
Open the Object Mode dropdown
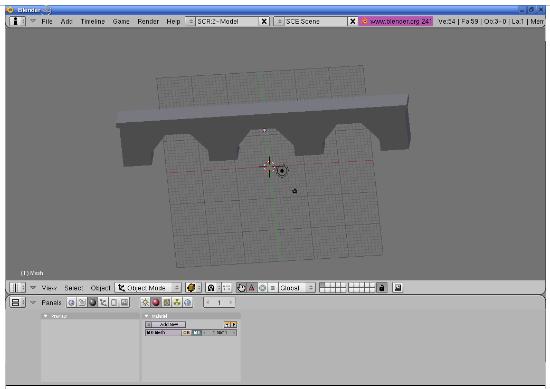click(x=148, y=288)
